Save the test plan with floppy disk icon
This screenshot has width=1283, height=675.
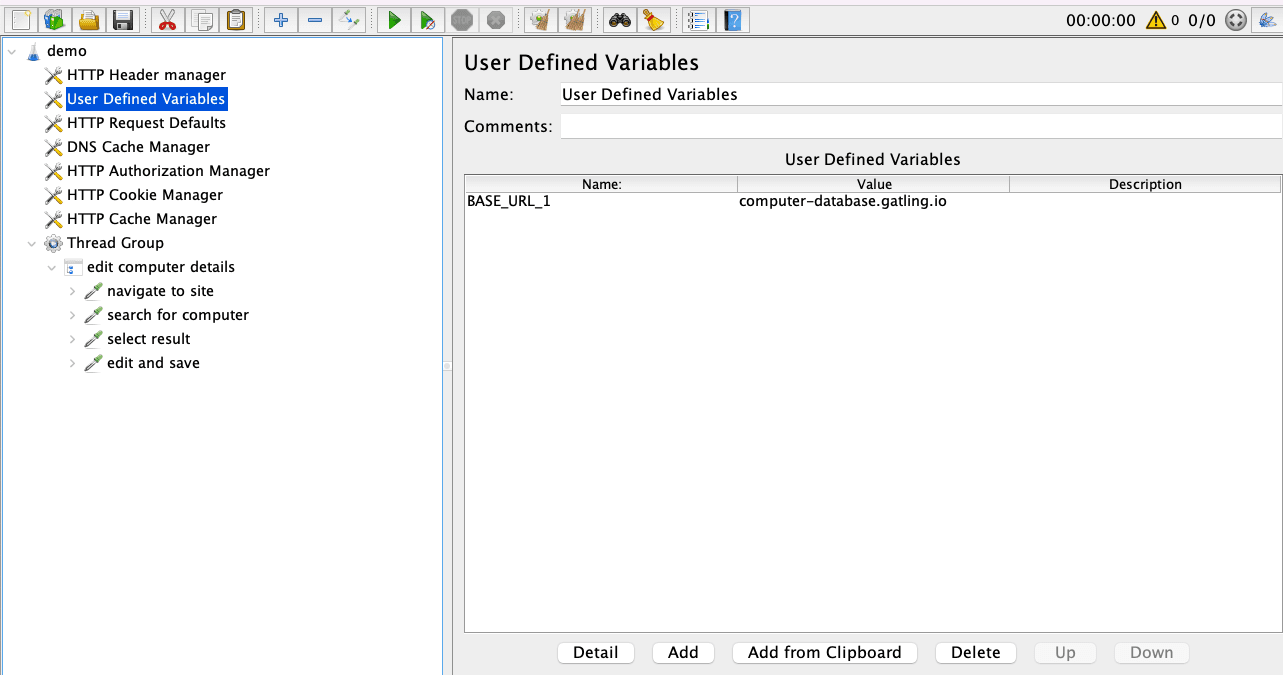[x=122, y=19]
